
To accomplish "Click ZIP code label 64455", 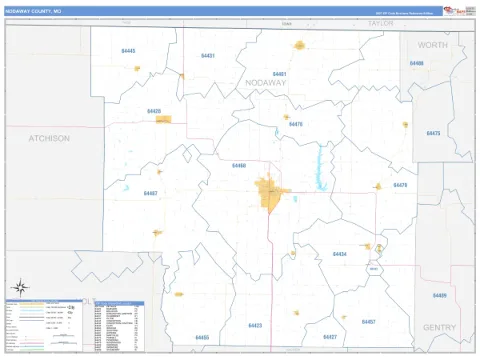I will pos(202,337).
